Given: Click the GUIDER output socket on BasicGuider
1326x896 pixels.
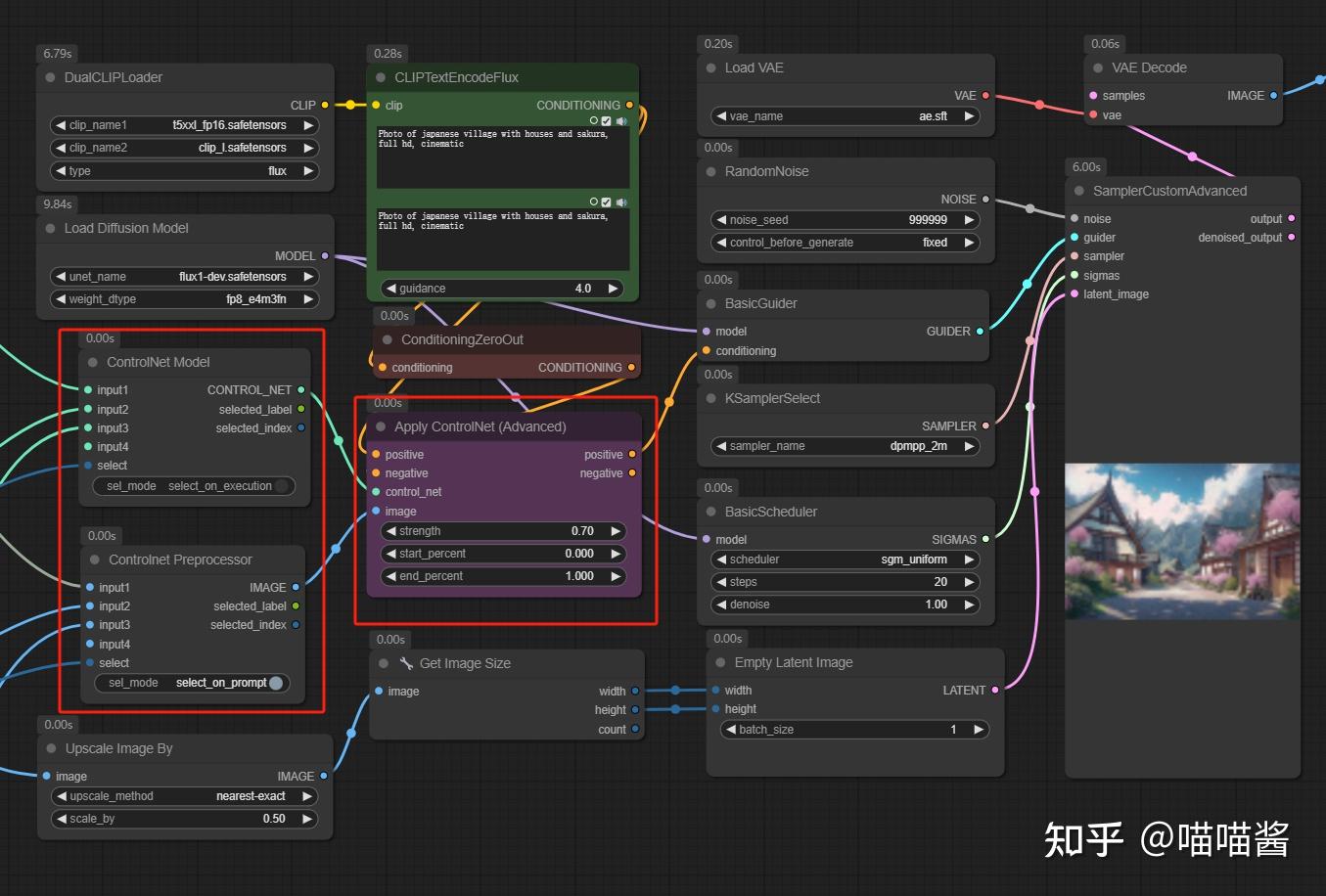Looking at the screenshot, I should point(982,332).
